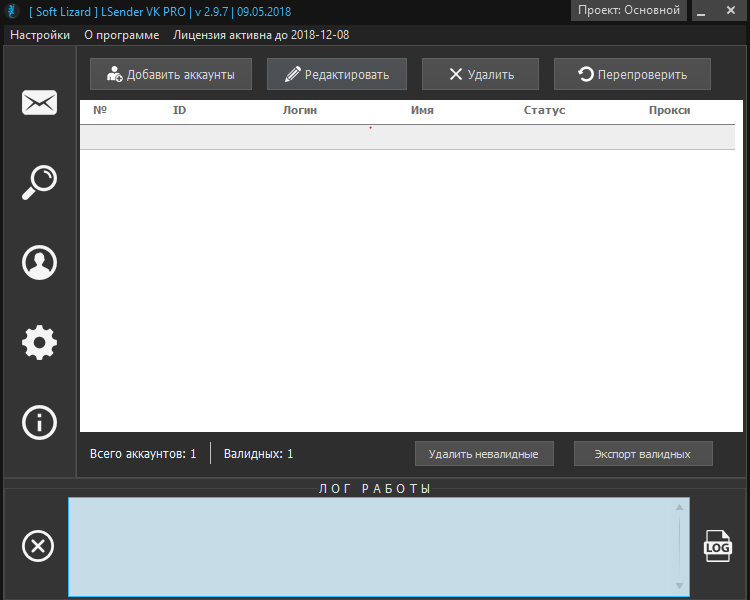Open the mailing envelope sidebar section
750x600 pixels.
click(39, 102)
